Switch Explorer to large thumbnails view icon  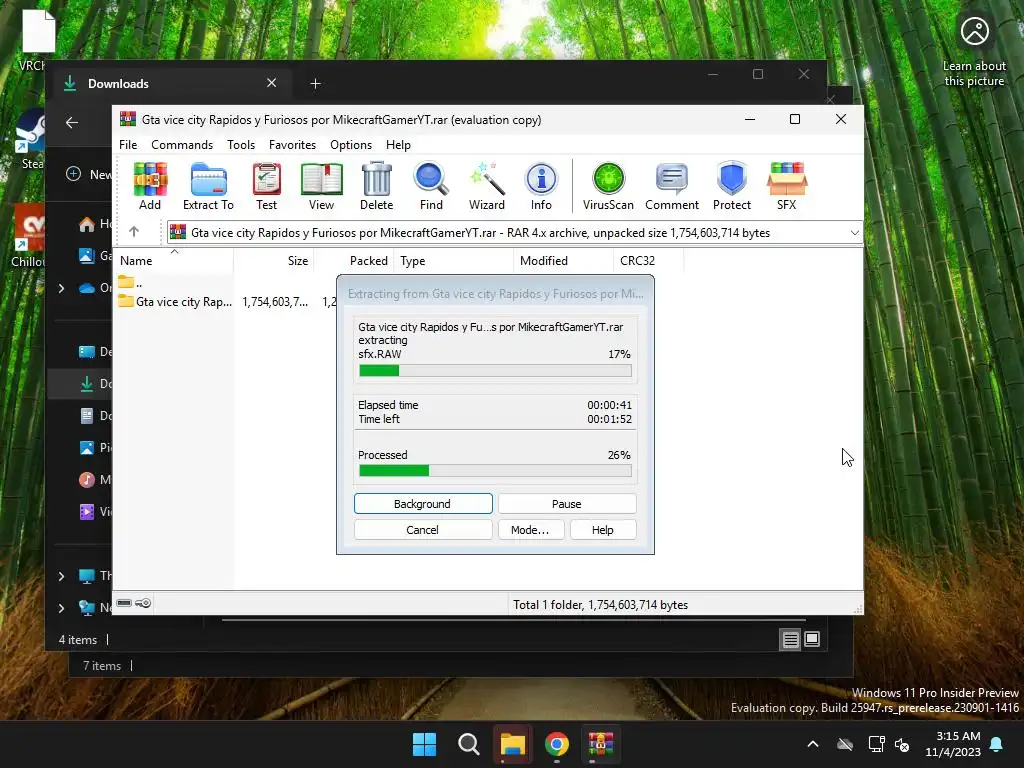tap(812, 639)
